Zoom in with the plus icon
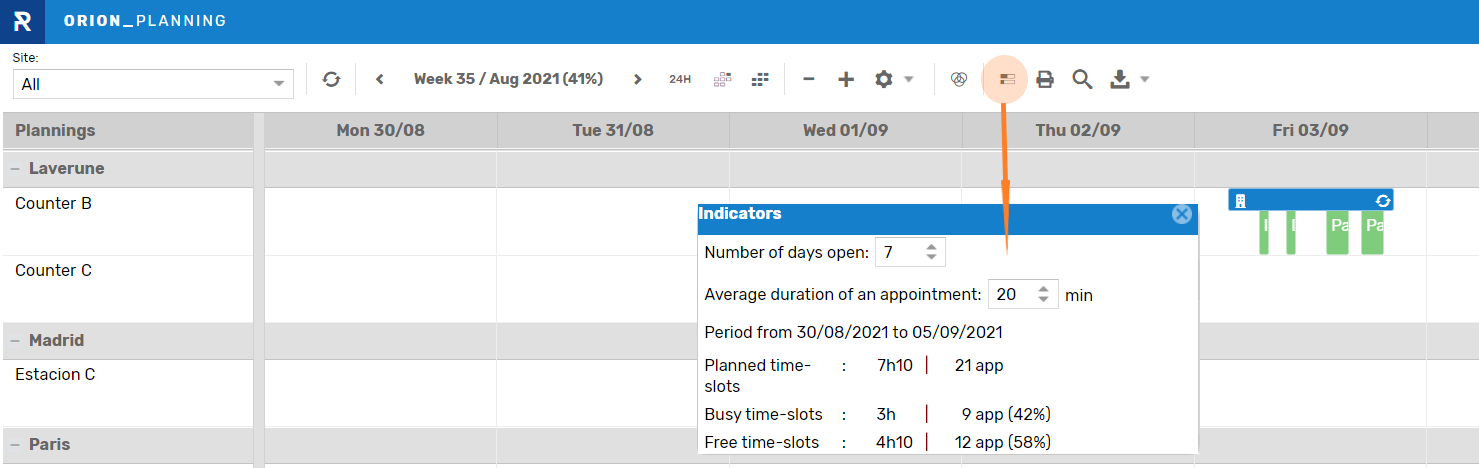 (x=846, y=79)
